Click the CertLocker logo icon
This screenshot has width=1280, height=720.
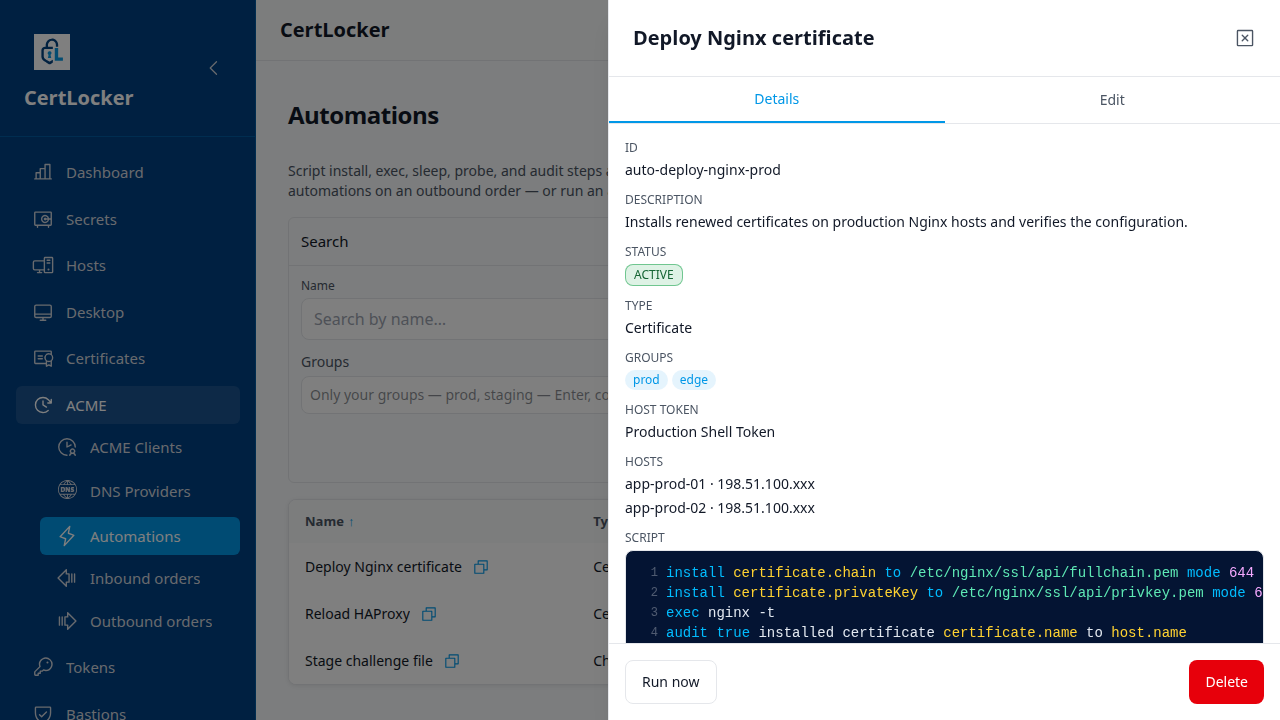click(x=52, y=52)
